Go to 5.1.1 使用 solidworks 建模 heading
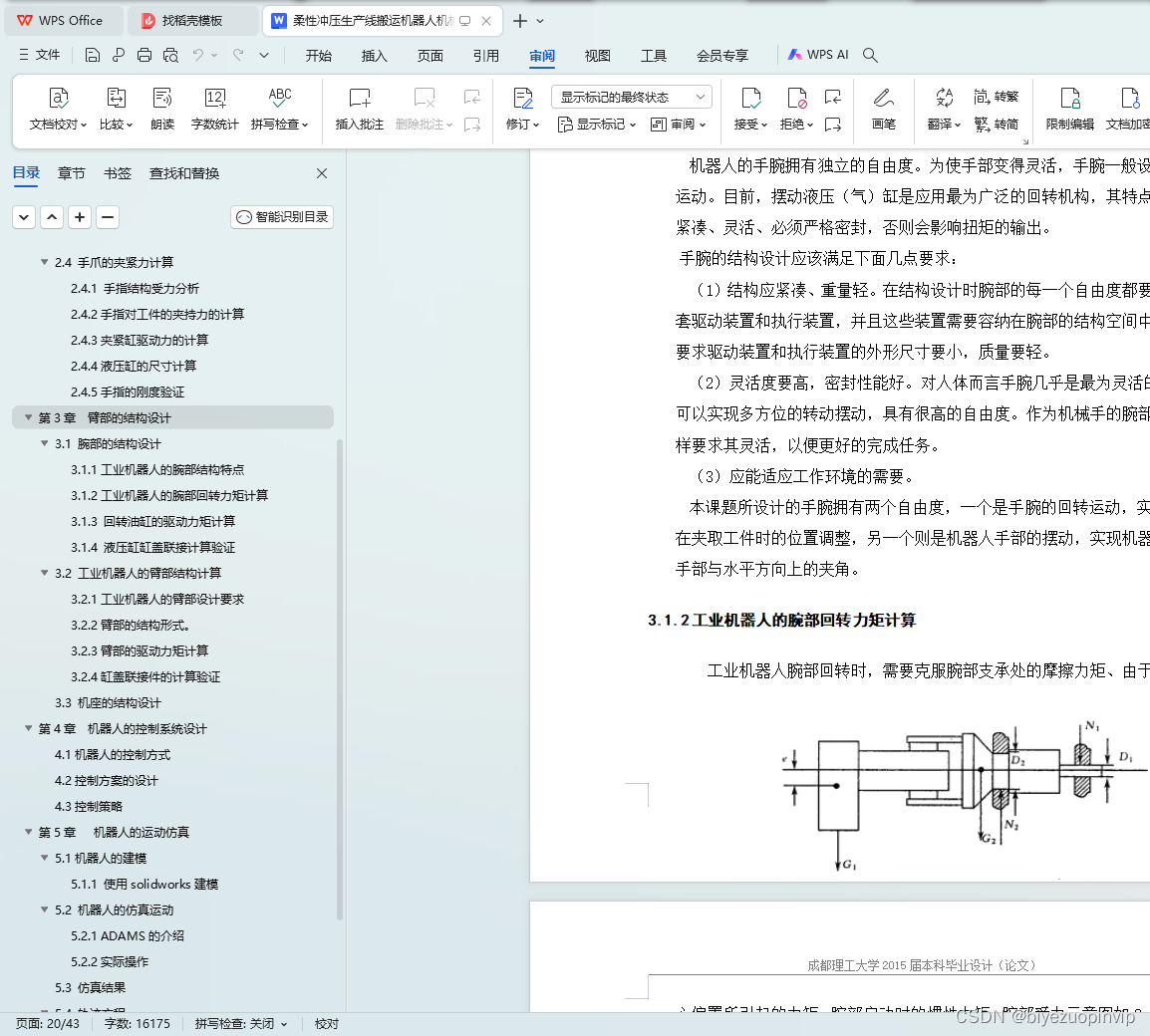The width and height of the screenshot is (1150, 1036). [144, 885]
